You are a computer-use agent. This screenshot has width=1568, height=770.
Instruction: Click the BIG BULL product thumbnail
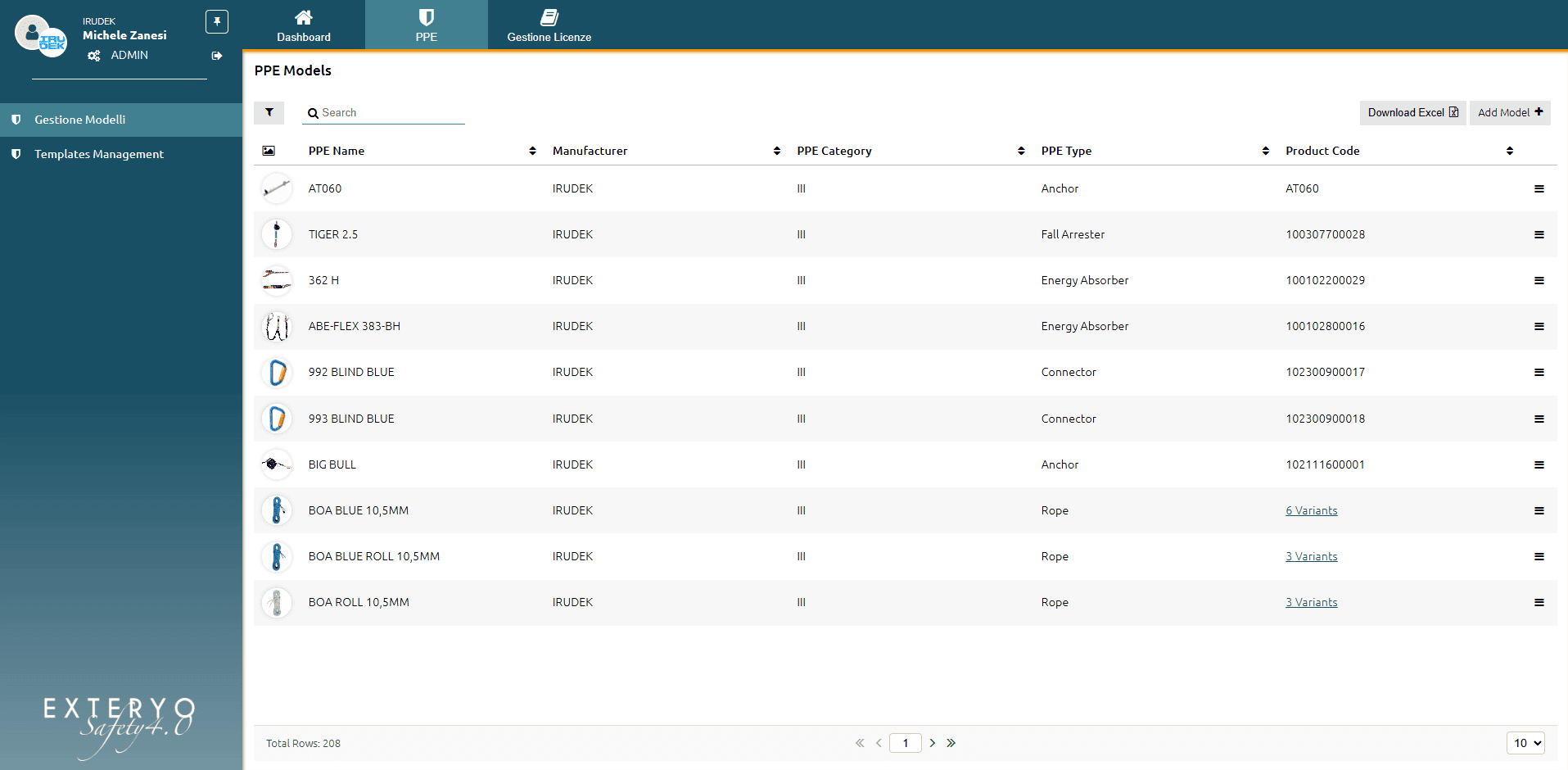pos(277,464)
